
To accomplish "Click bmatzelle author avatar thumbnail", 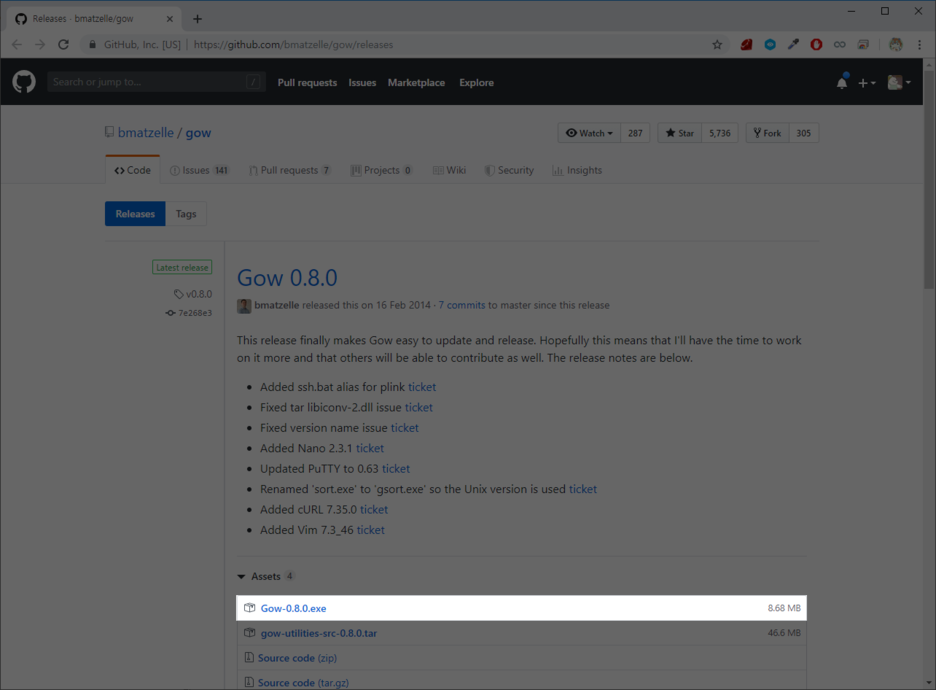I will coord(244,306).
